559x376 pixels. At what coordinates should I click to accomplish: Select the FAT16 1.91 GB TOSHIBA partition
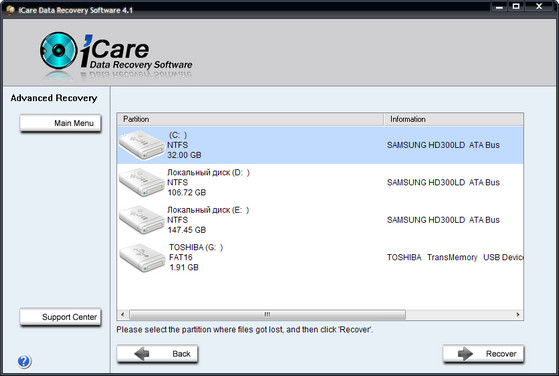click(320, 257)
